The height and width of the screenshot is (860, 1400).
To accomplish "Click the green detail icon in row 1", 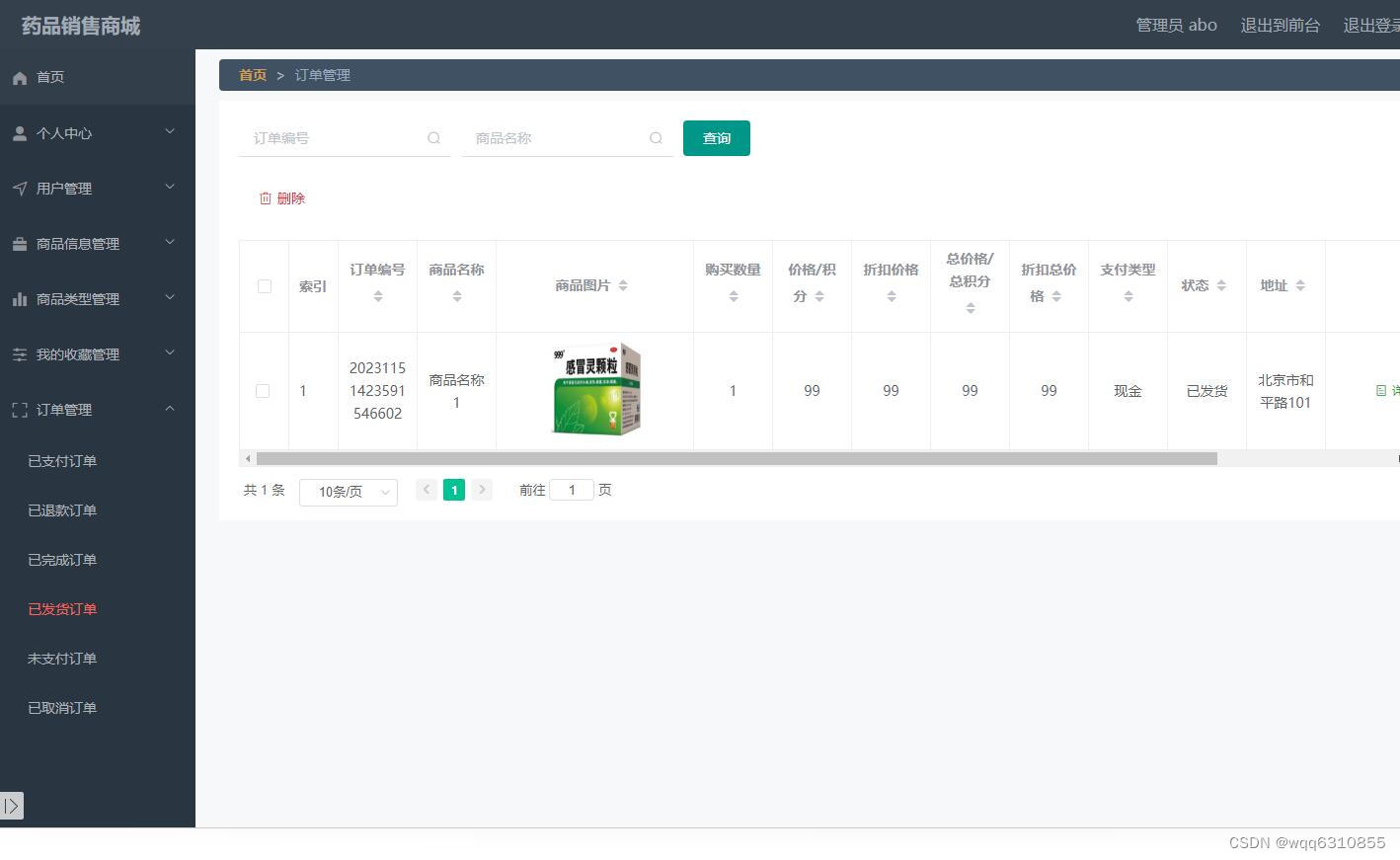I will click(x=1381, y=391).
